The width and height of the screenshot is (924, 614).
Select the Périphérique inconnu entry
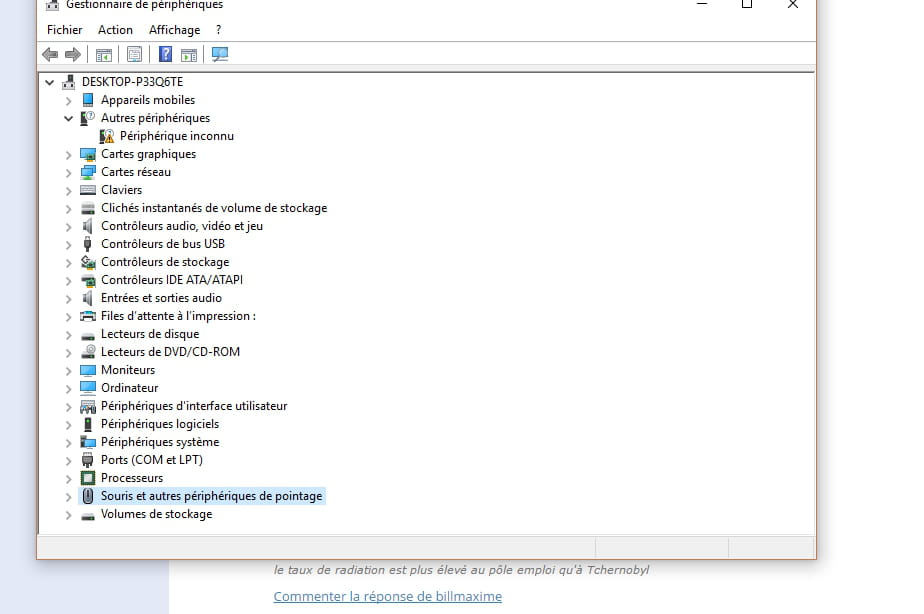pyautogui.click(x=177, y=136)
